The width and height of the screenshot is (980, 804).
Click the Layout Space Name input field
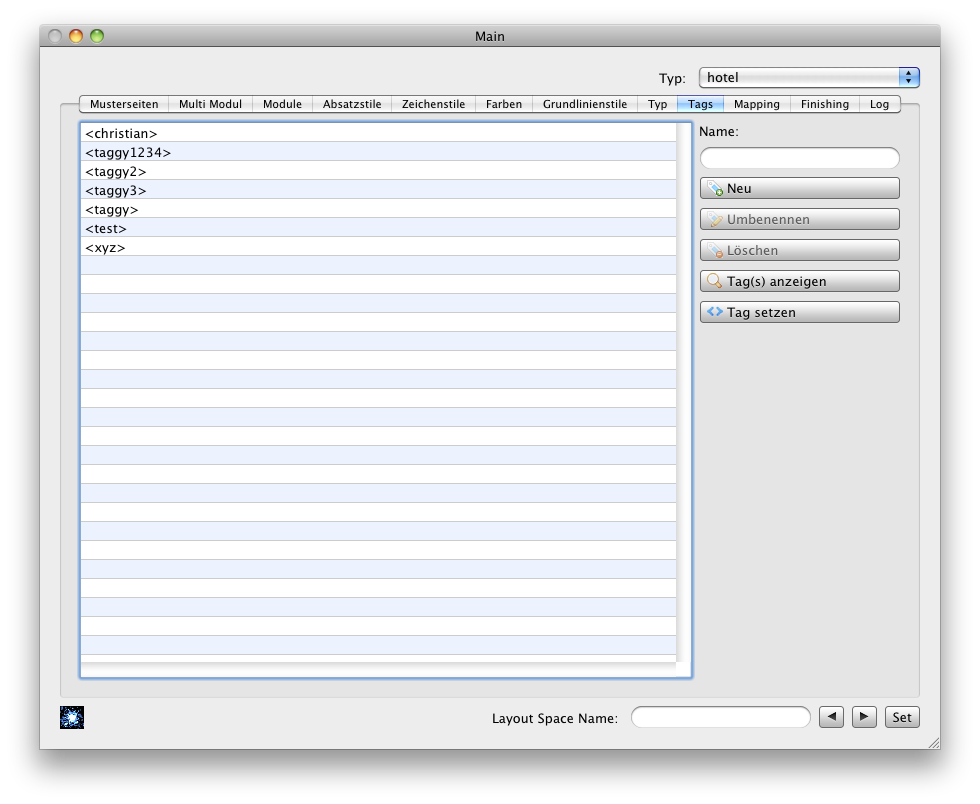coord(720,717)
